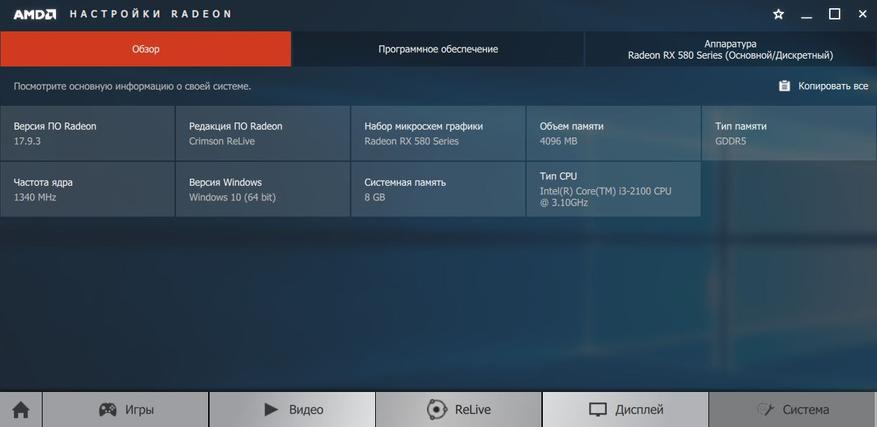The width and height of the screenshot is (877, 427).
Task: Switch to the Обзор tab
Action: (x=146, y=49)
